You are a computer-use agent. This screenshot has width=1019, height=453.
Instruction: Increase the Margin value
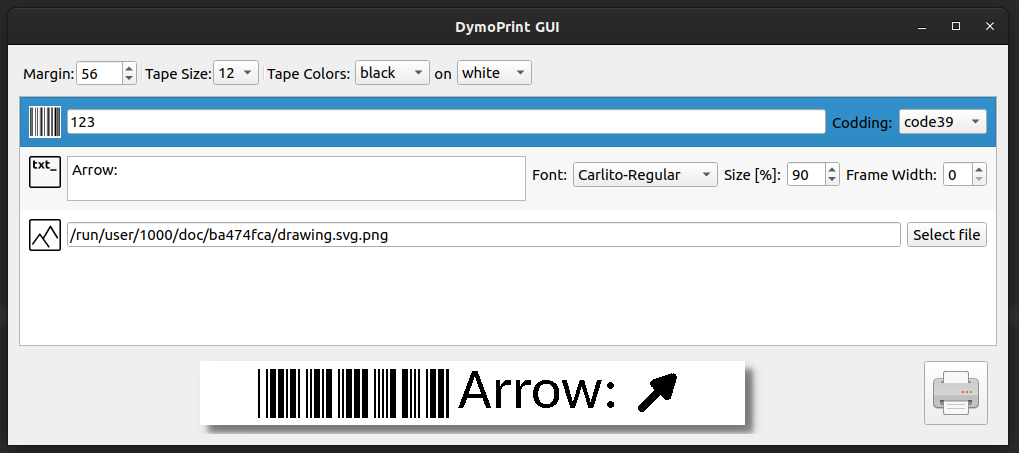click(129, 68)
